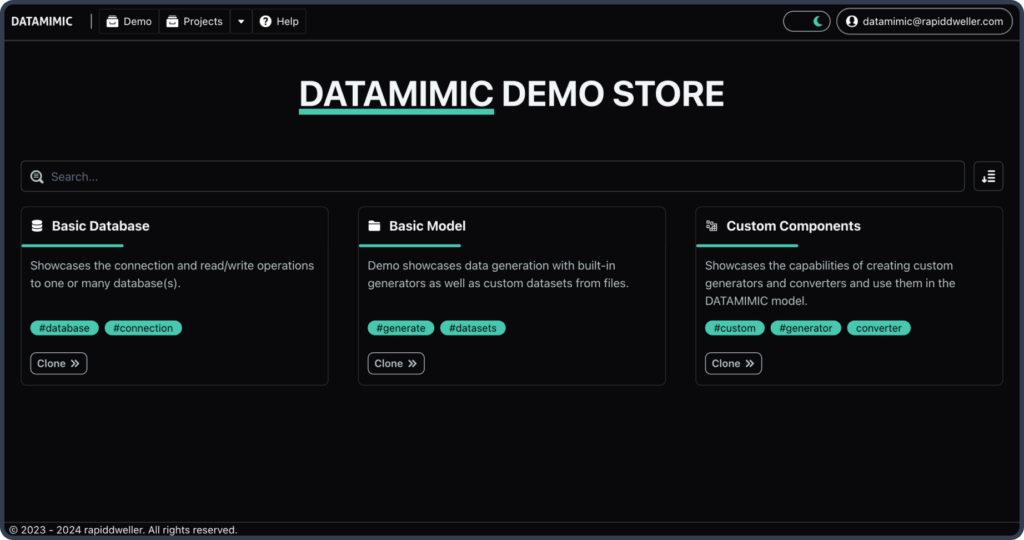Select the #generate tag
Image resolution: width=1024 pixels, height=540 pixels.
pyautogui.click(x=400, y=328)
